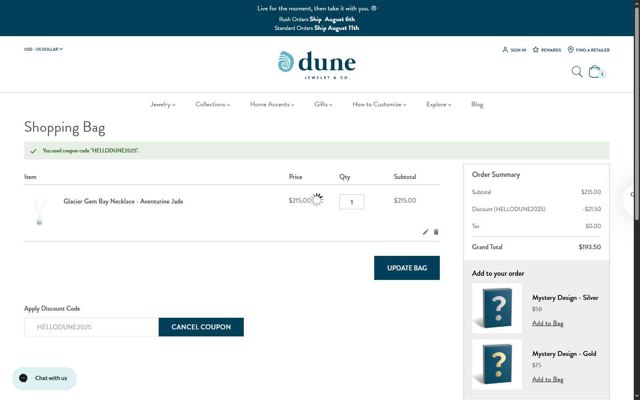Open the Blog page

coord(477,104)
